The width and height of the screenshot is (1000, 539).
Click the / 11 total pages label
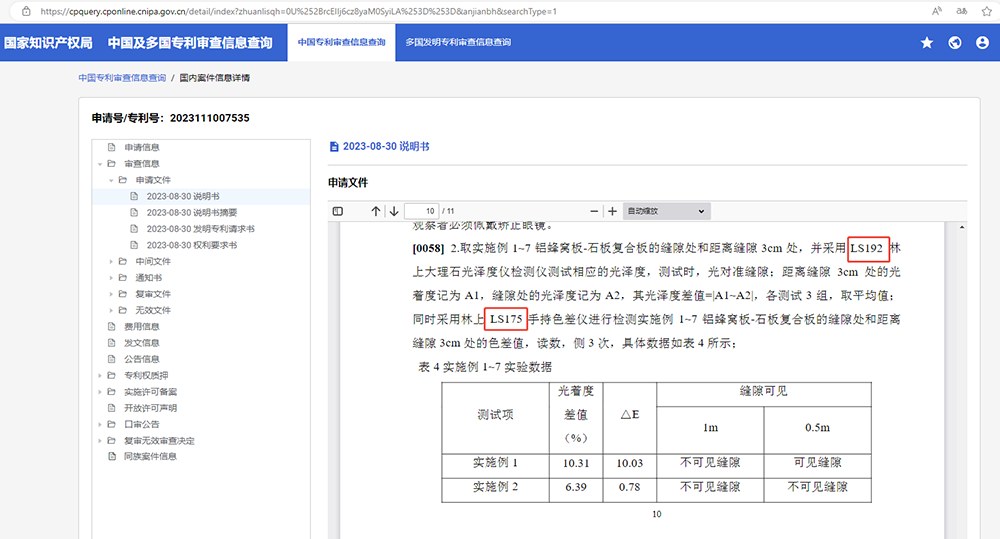pyautogui.click(x=448, y=211)
